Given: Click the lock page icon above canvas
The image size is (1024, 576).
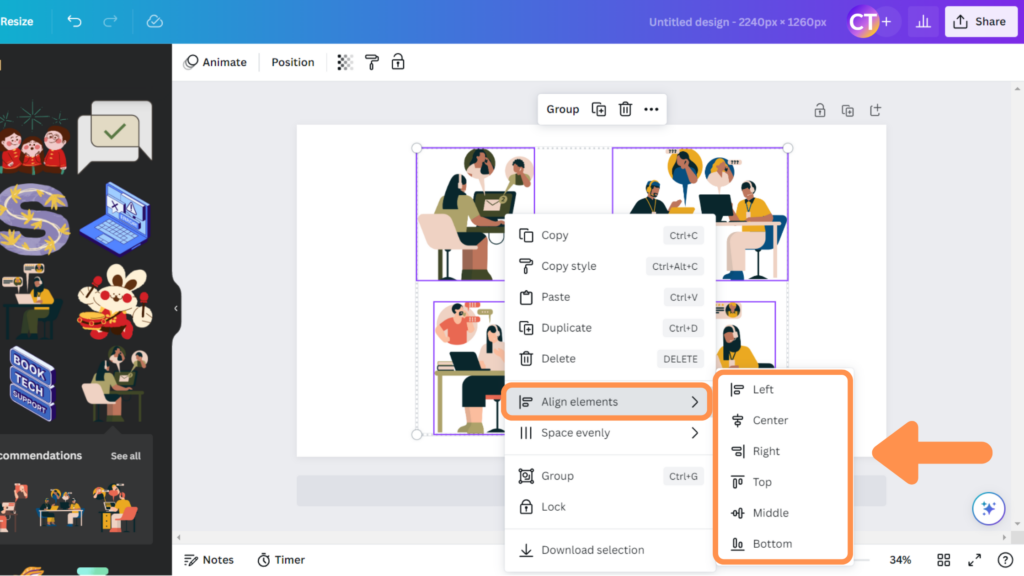Looking at the screenshot, I should (x=820, y=110).
